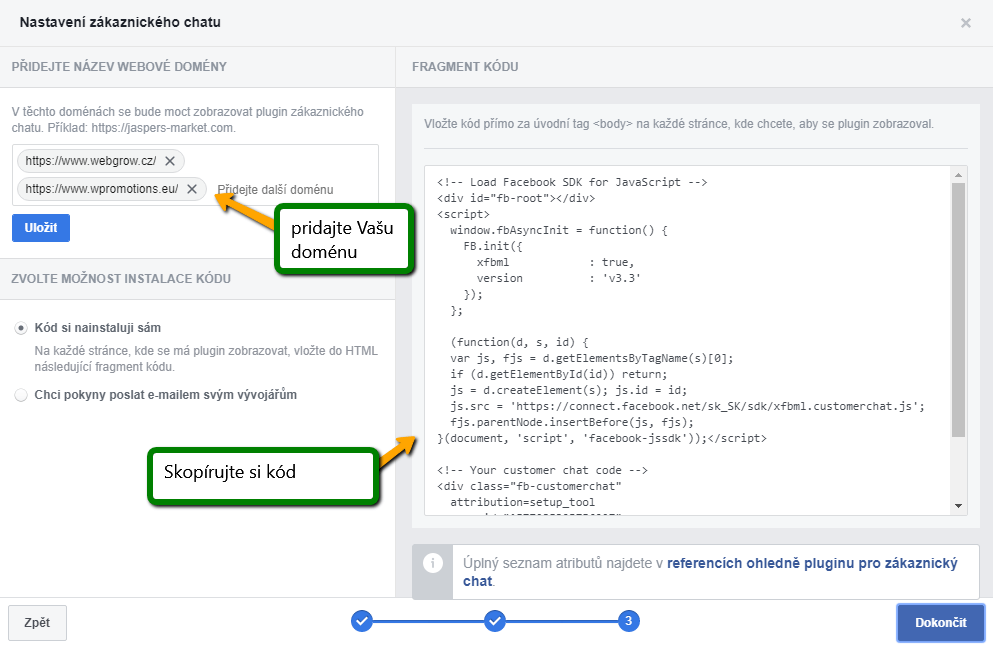
Task: Click the code box scrollbar up arrow
Action: coord(958,175)
